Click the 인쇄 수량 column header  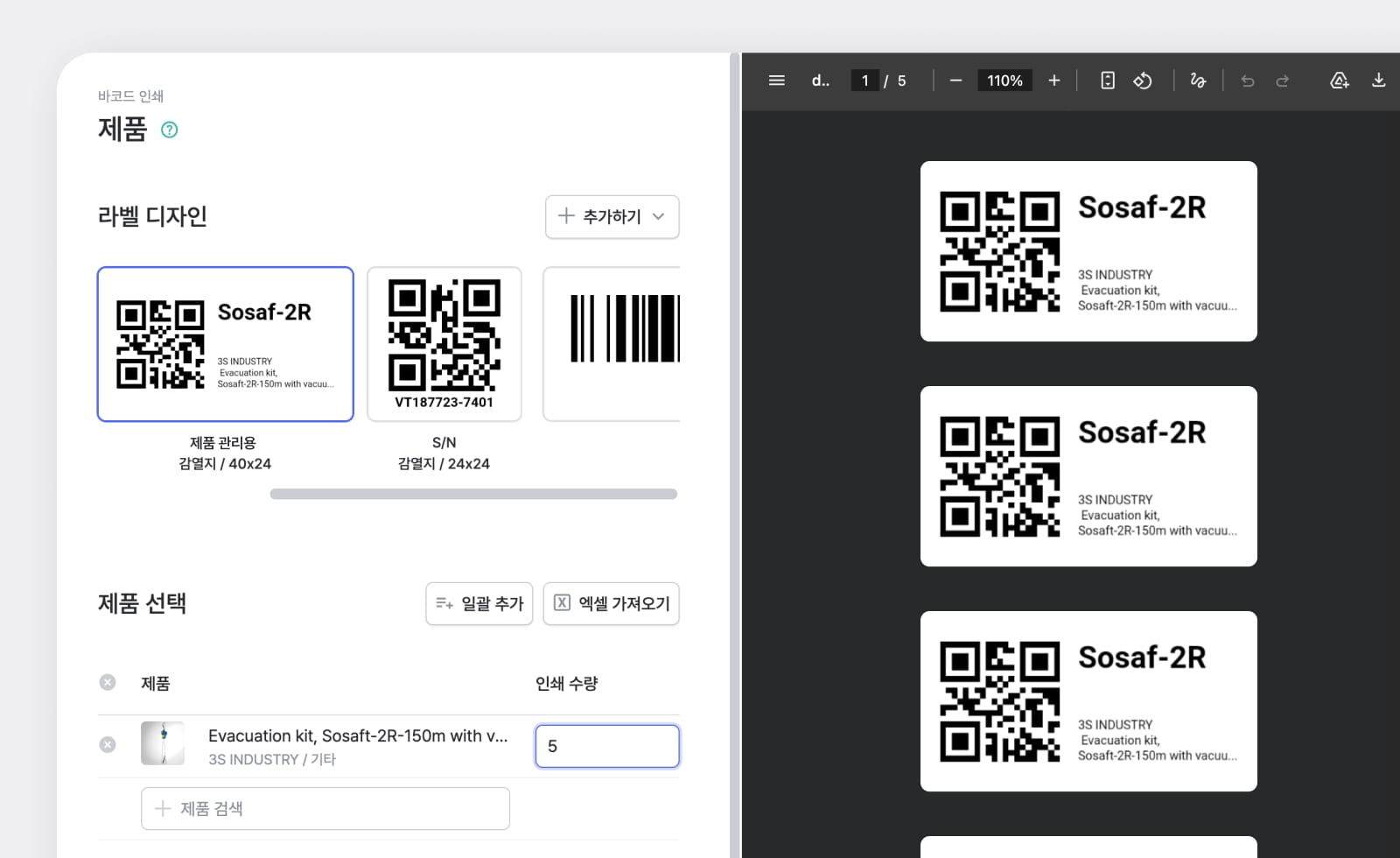click(567, 683)
